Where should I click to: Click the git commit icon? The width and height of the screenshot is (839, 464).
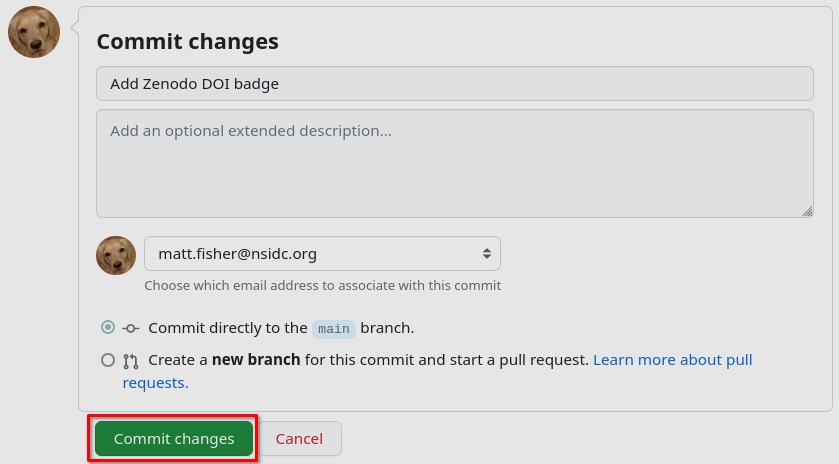point(131,328)
